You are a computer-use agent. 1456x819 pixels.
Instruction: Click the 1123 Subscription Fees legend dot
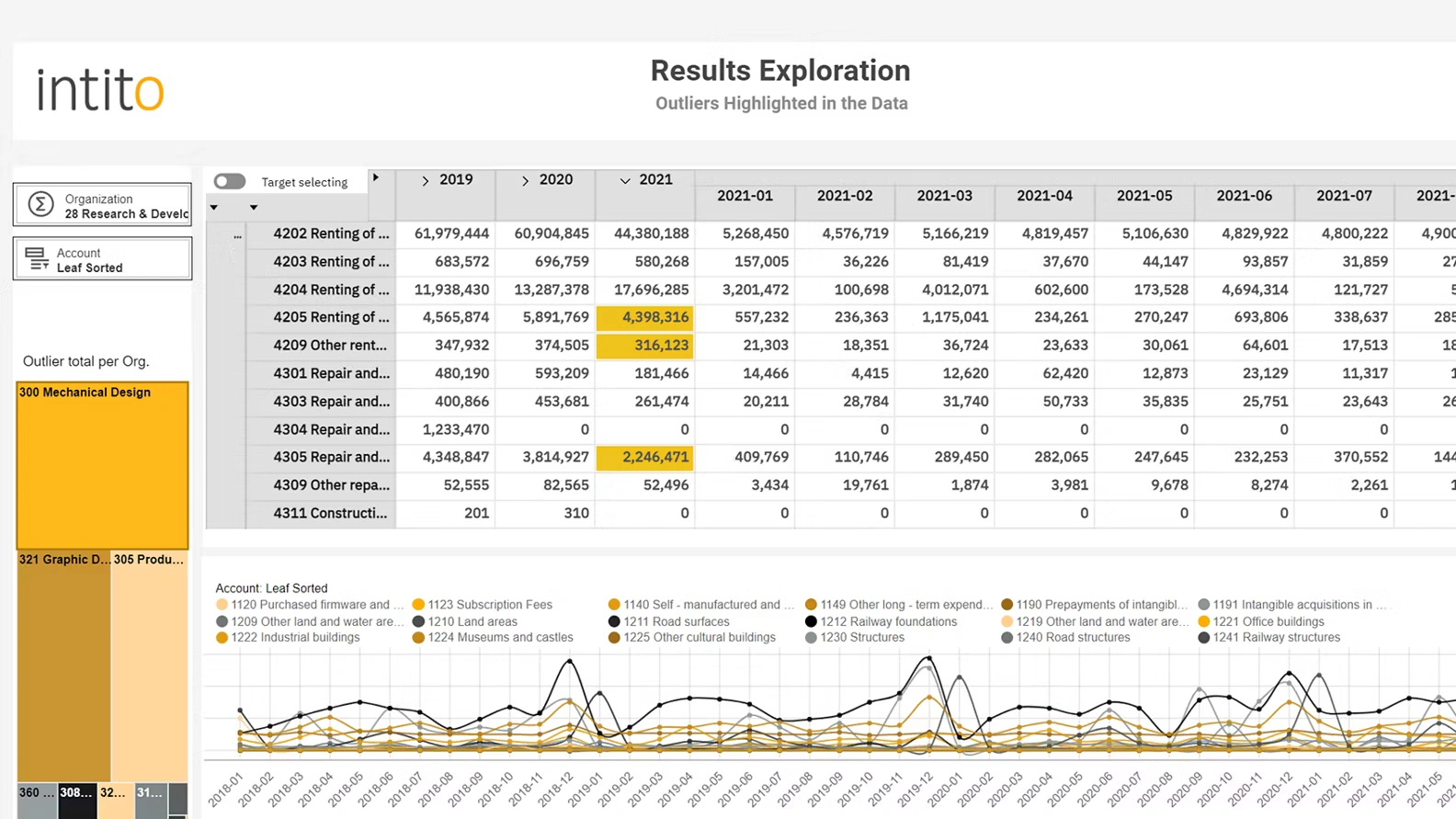pyautogui.click(x=418, y=605)
